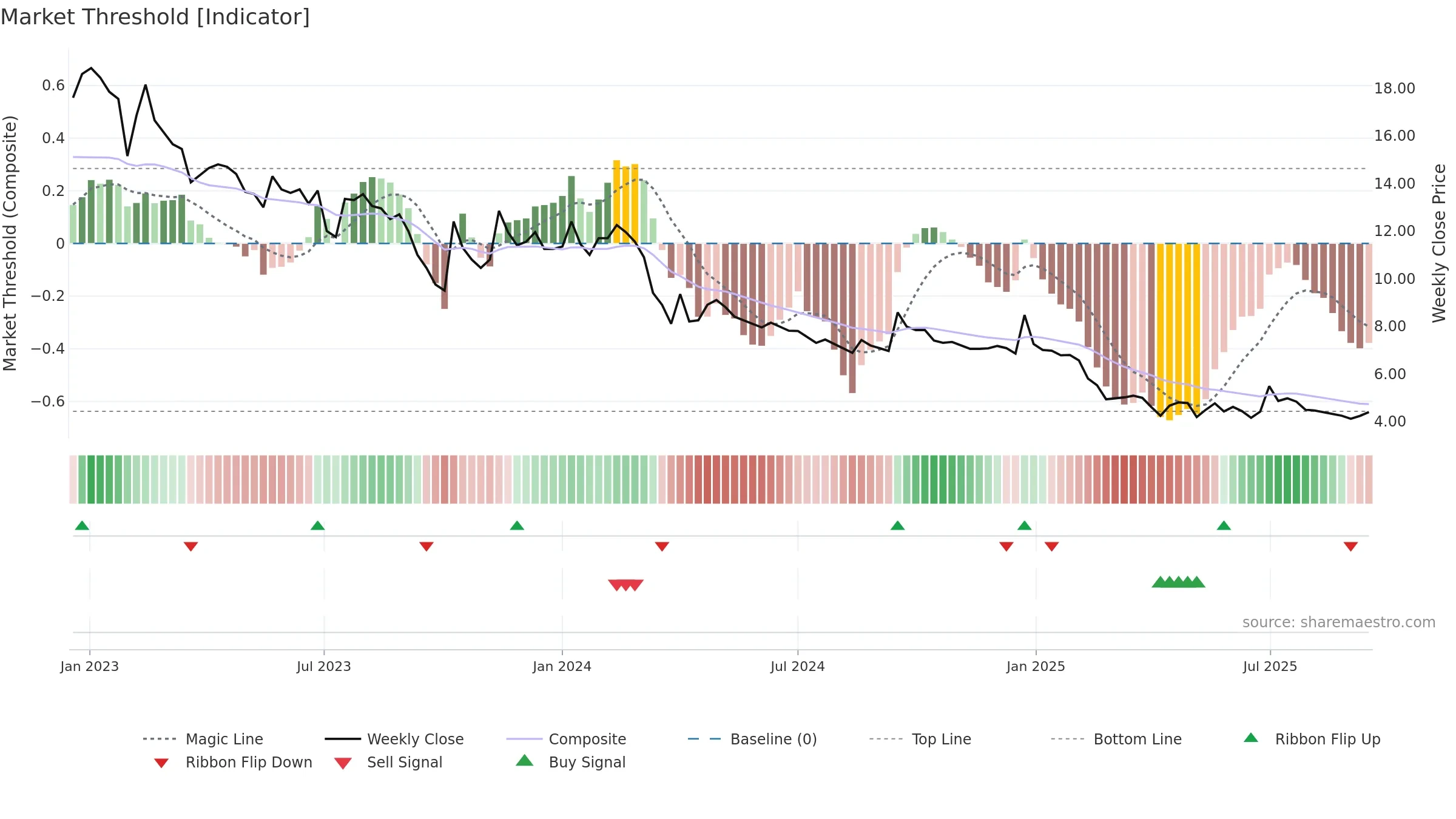Click the sharemaestro.com source label

(1339, 622)
